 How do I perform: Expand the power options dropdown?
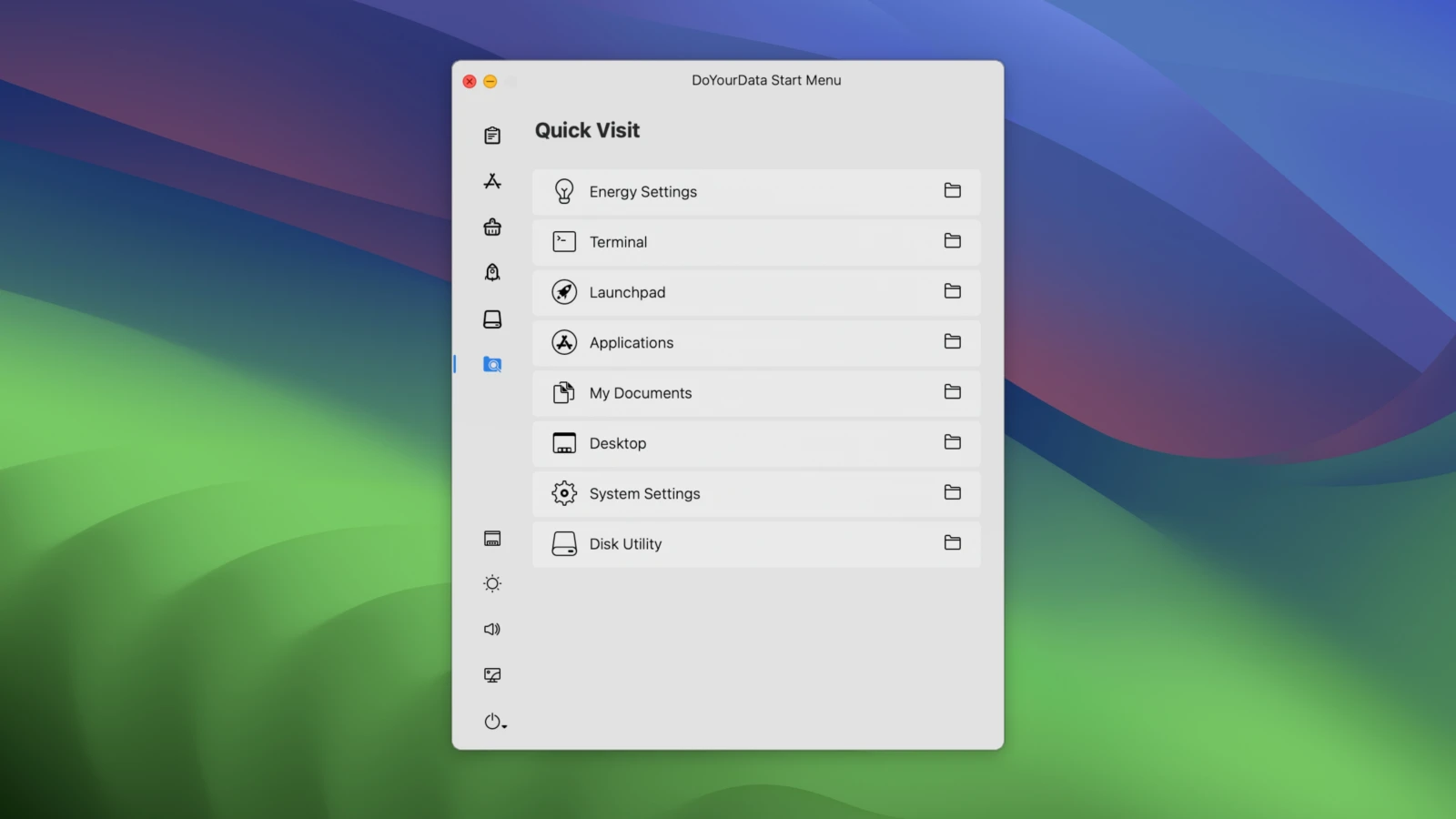(495, 722)
